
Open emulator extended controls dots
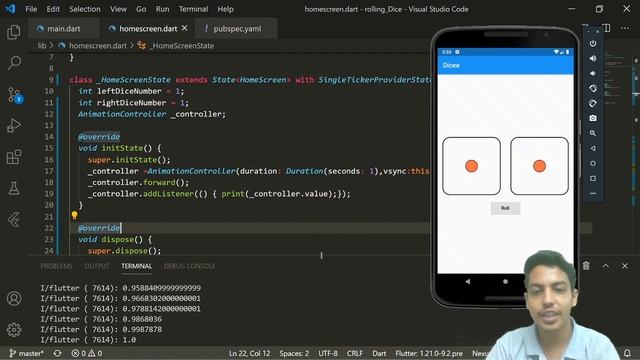[x=593, y=193]
